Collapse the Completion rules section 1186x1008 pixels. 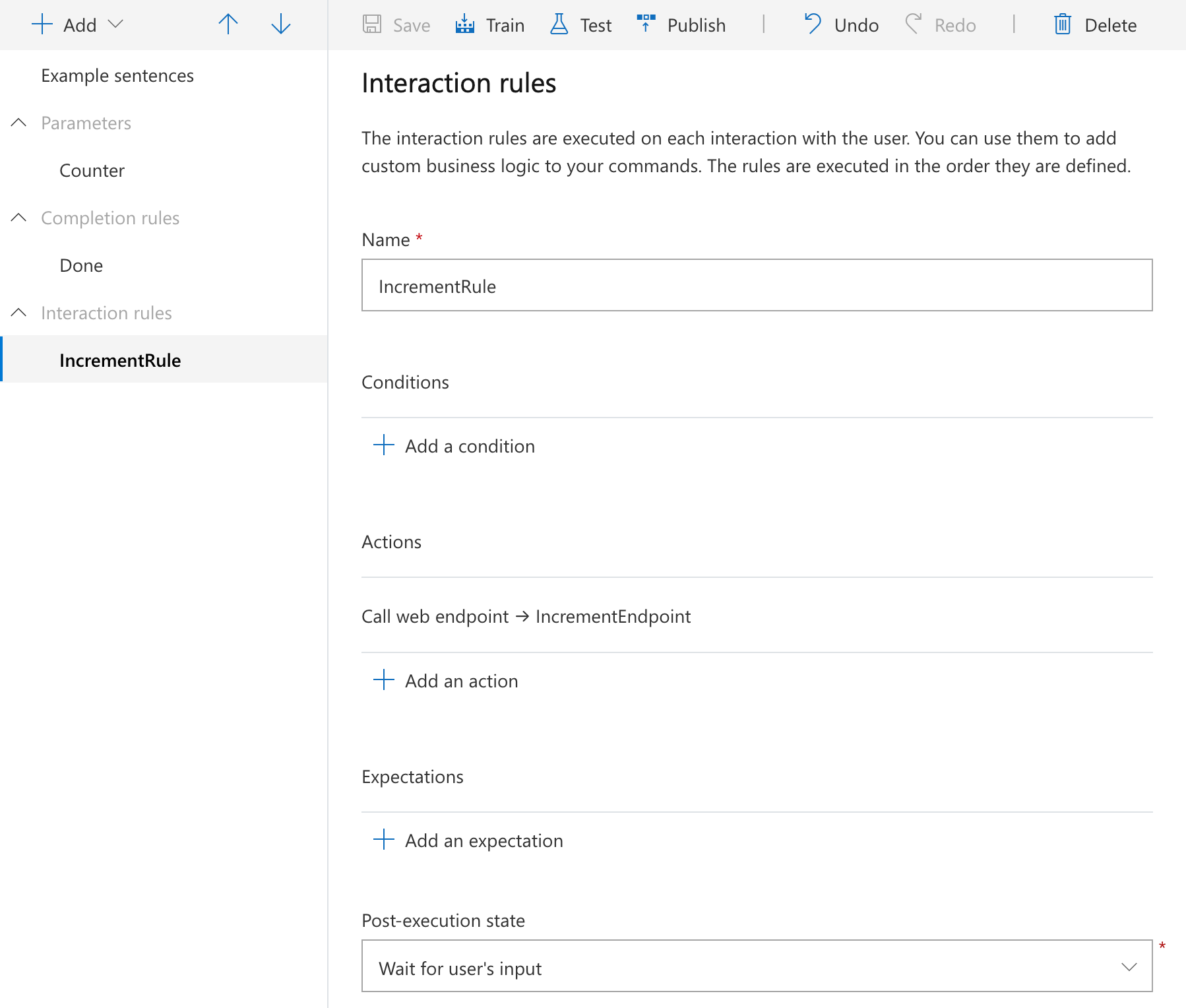(19, 218)
